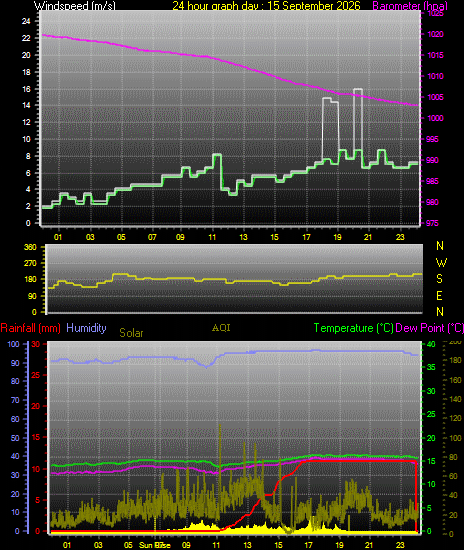Click the Solar legend label
Image resolution: width=464 pixels, height=550 pixels.
131,333
